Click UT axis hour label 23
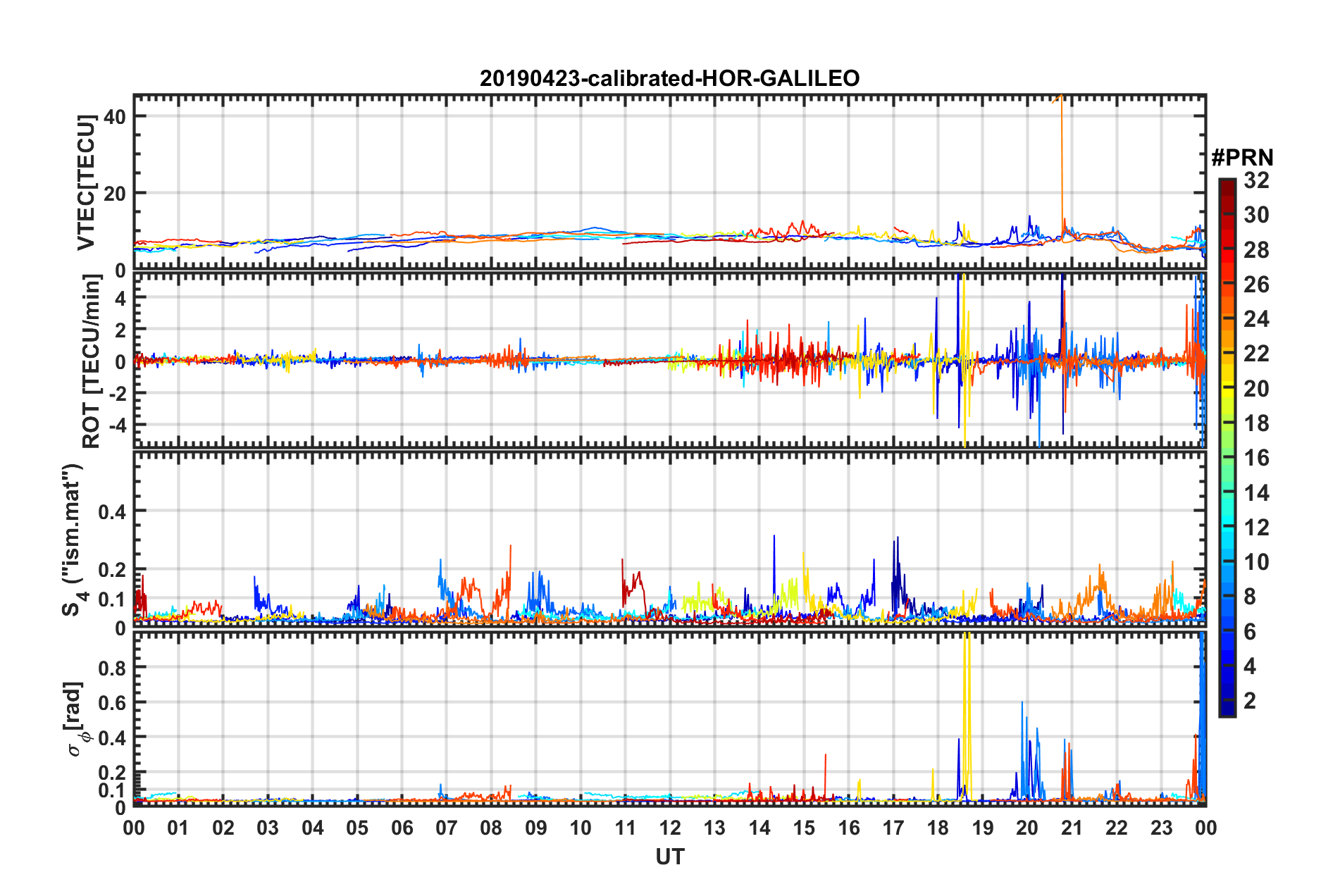 pyautogui.click(x=1162, y=828)
